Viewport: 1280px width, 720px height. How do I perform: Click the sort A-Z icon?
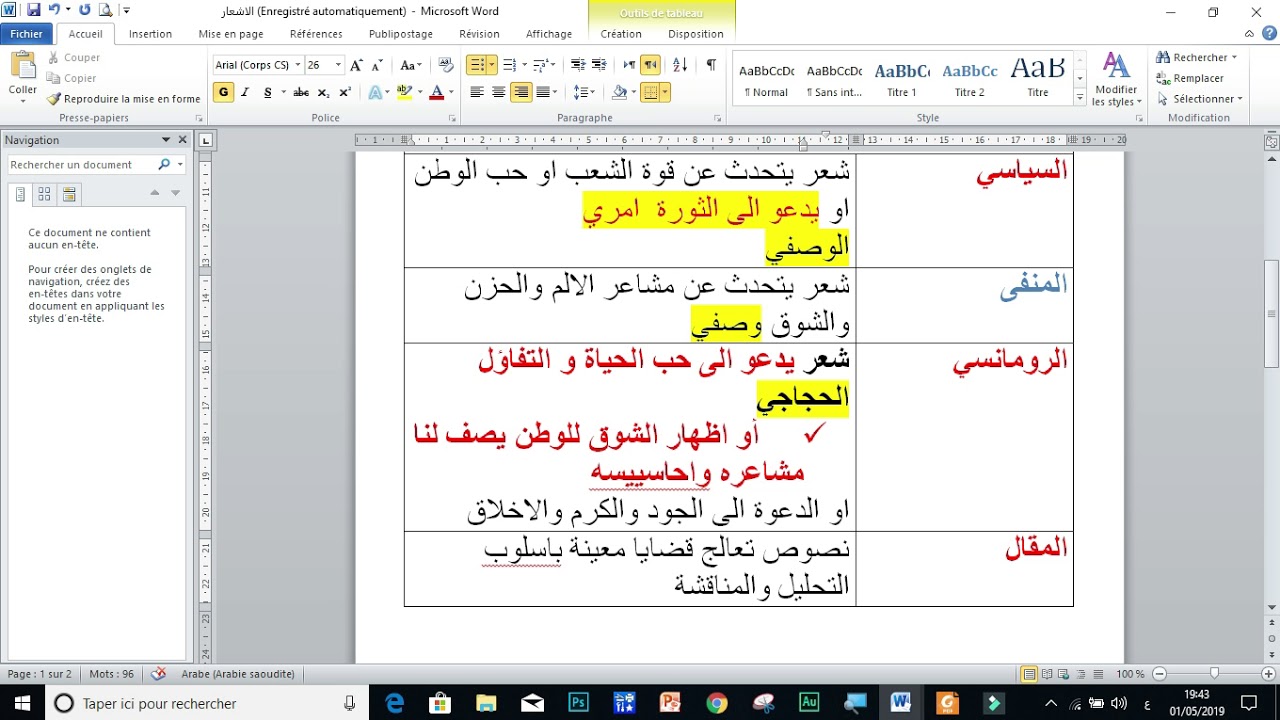tap(680, 65)
